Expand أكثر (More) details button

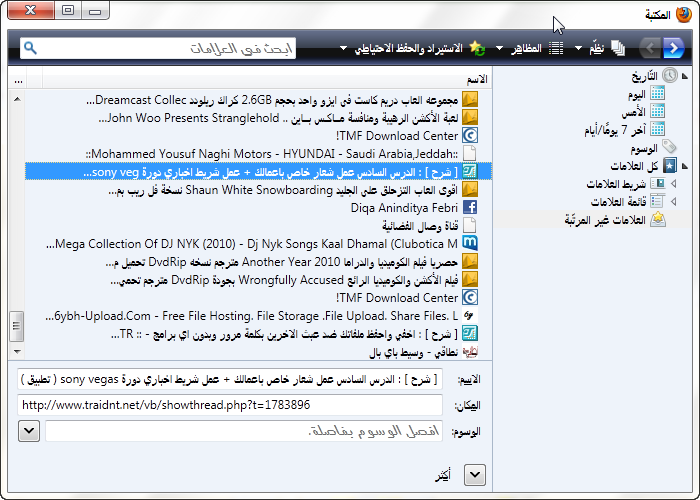(475, 475)
